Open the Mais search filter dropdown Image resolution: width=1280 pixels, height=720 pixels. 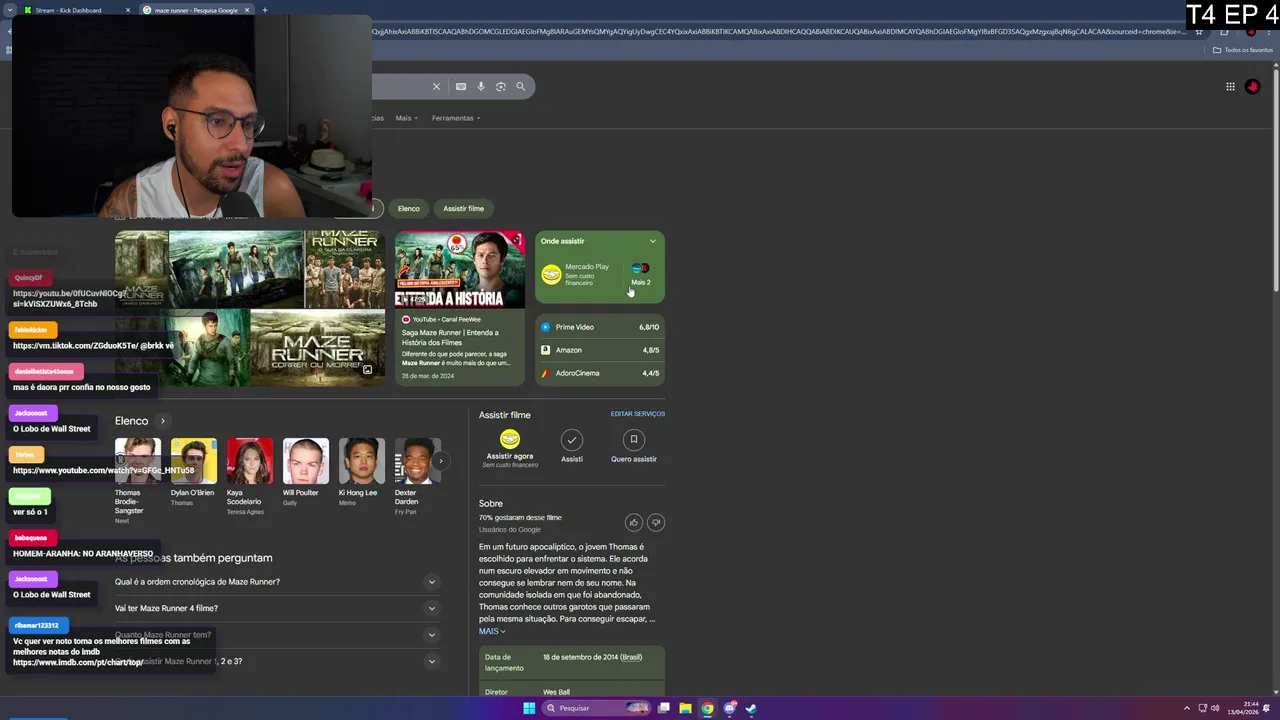point(406,118)
